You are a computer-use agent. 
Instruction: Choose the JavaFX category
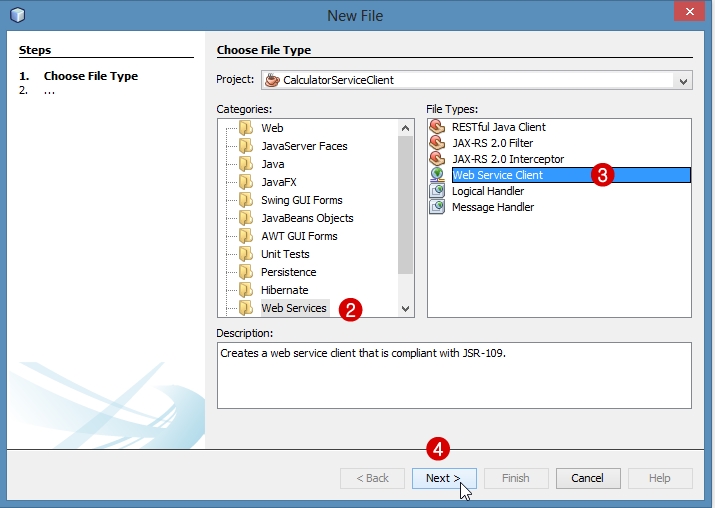pyautogui.click(x=279, y=182)
